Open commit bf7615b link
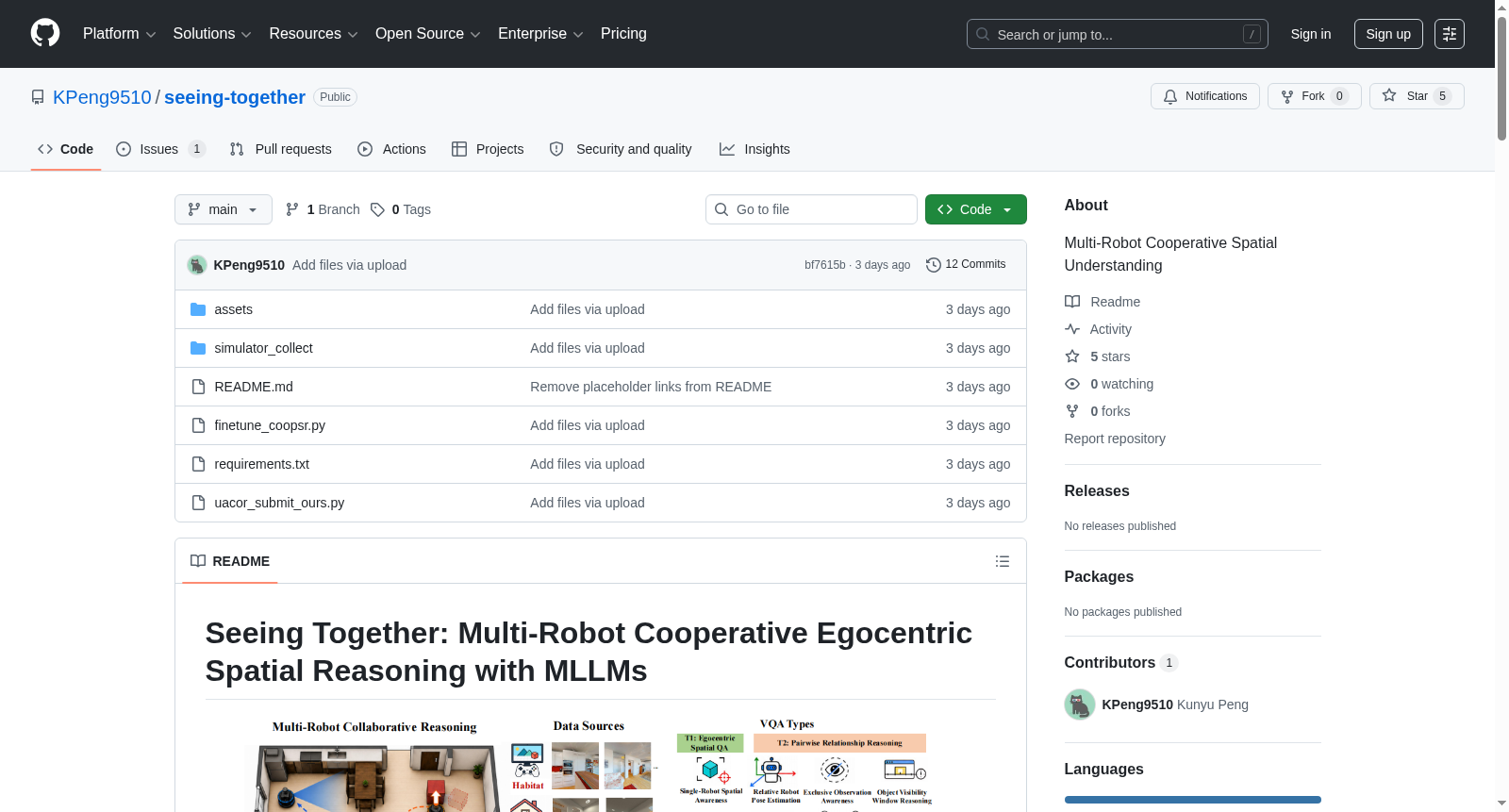 [825, 265]
